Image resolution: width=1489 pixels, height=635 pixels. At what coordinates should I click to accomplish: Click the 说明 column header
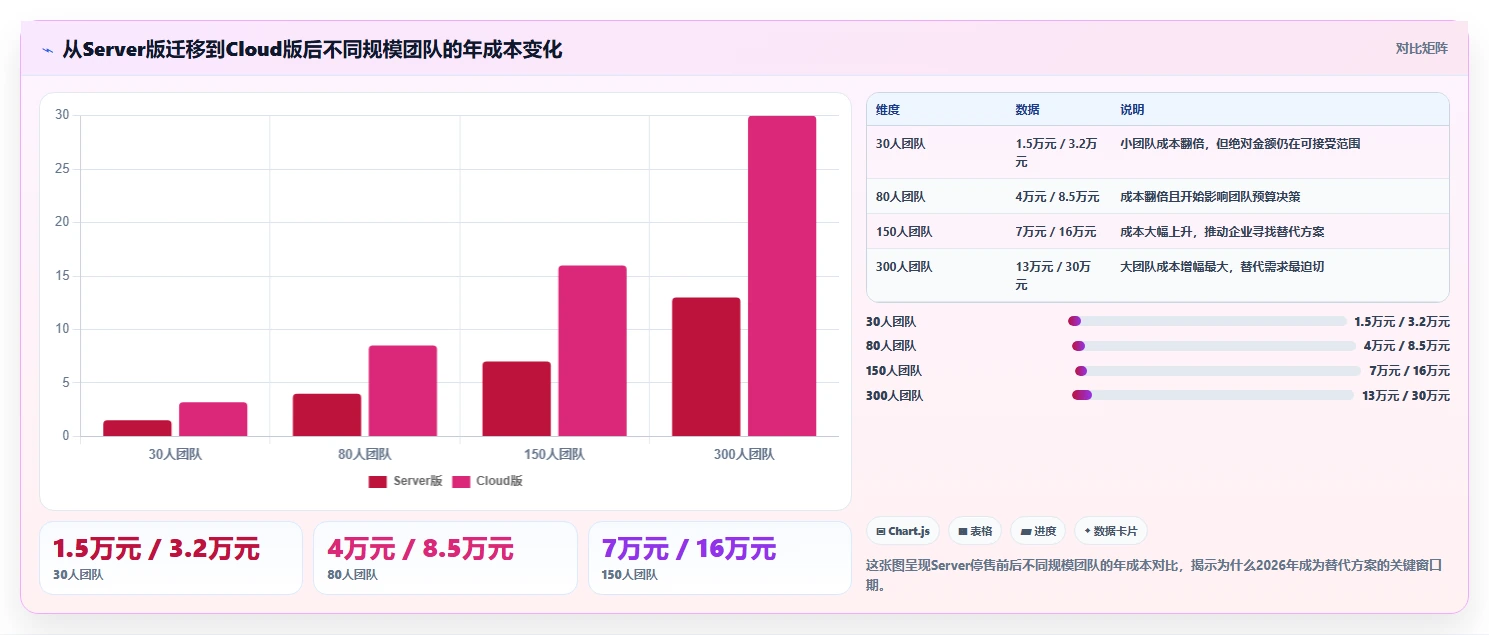(1132, 110)
